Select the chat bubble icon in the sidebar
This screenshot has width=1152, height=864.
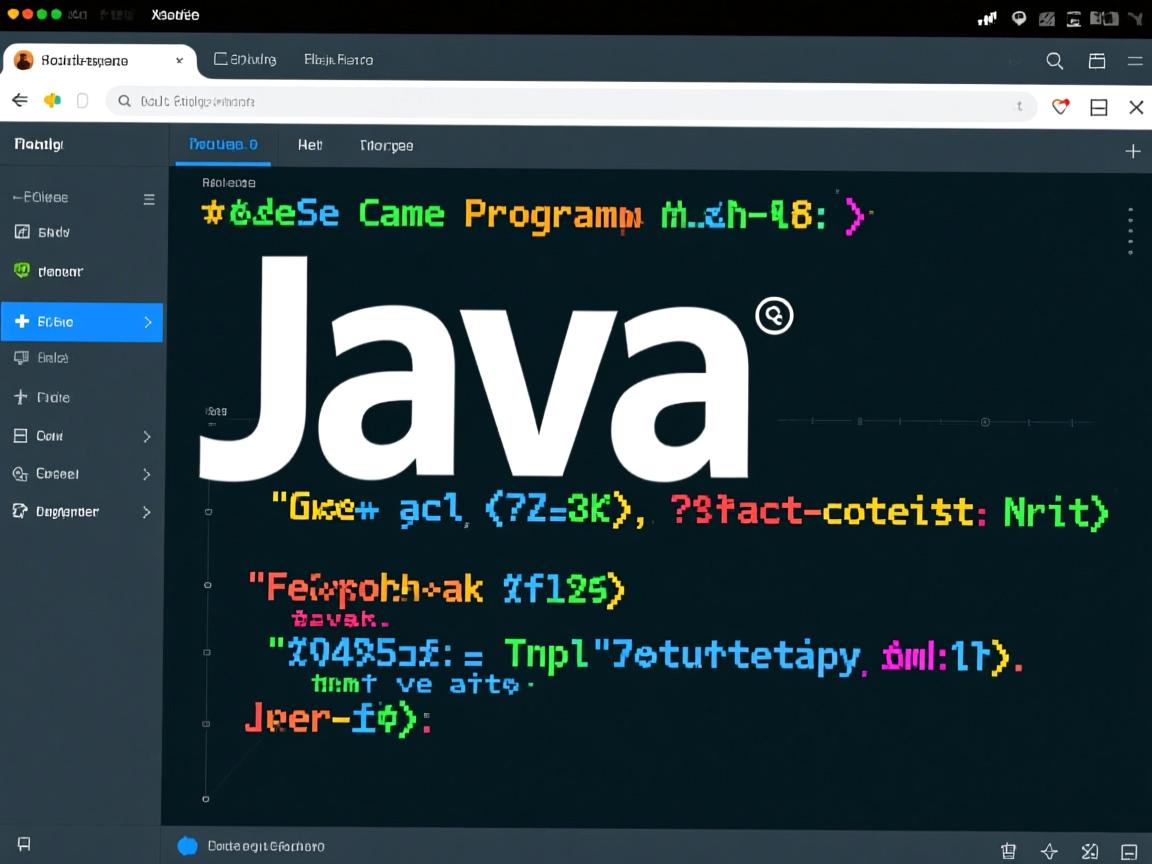tap(20, 358)
